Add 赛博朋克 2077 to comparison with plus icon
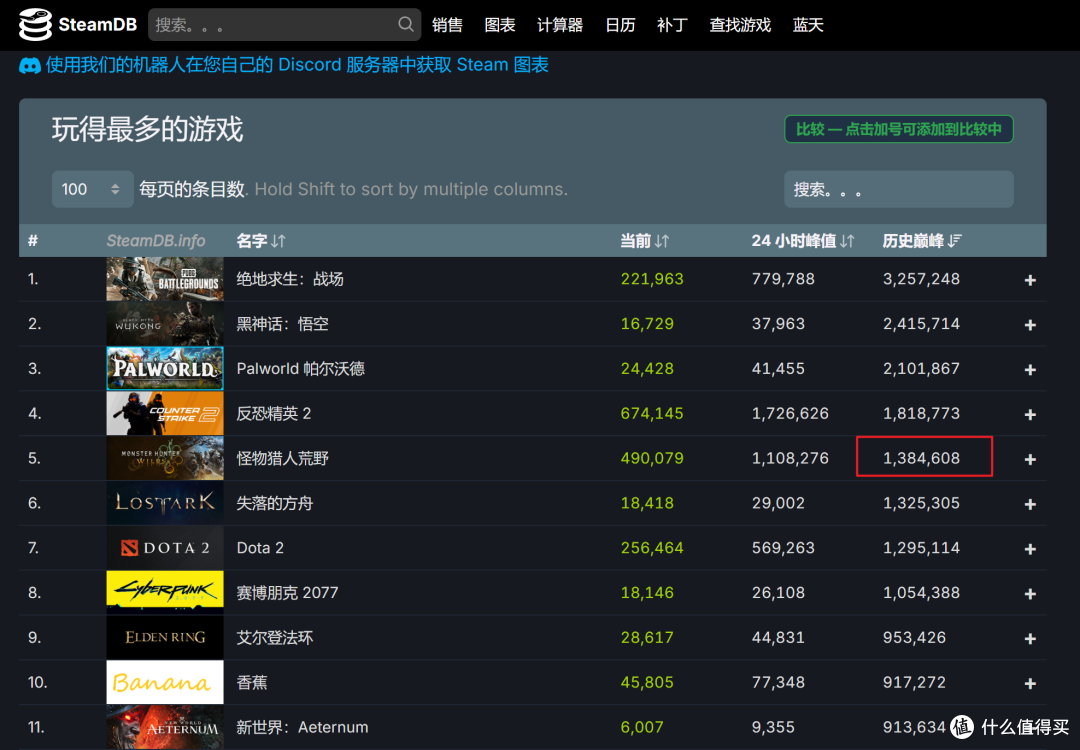The image size is (1080, 750). click(1030, 594)
